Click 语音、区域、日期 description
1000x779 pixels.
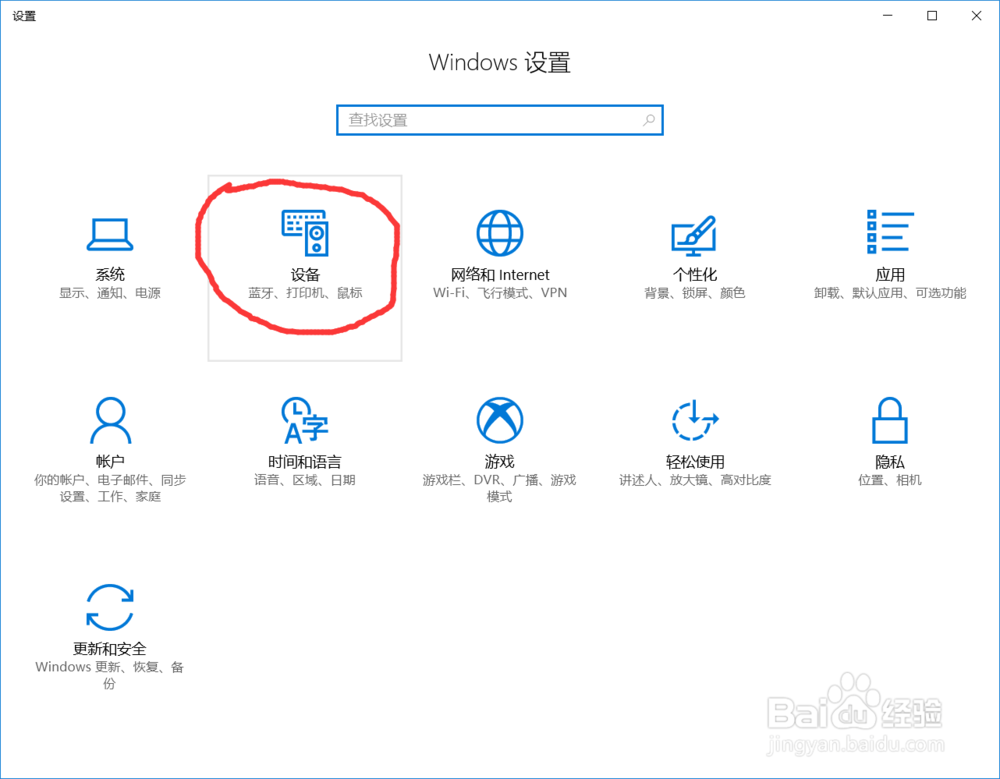tap(305, 480)
